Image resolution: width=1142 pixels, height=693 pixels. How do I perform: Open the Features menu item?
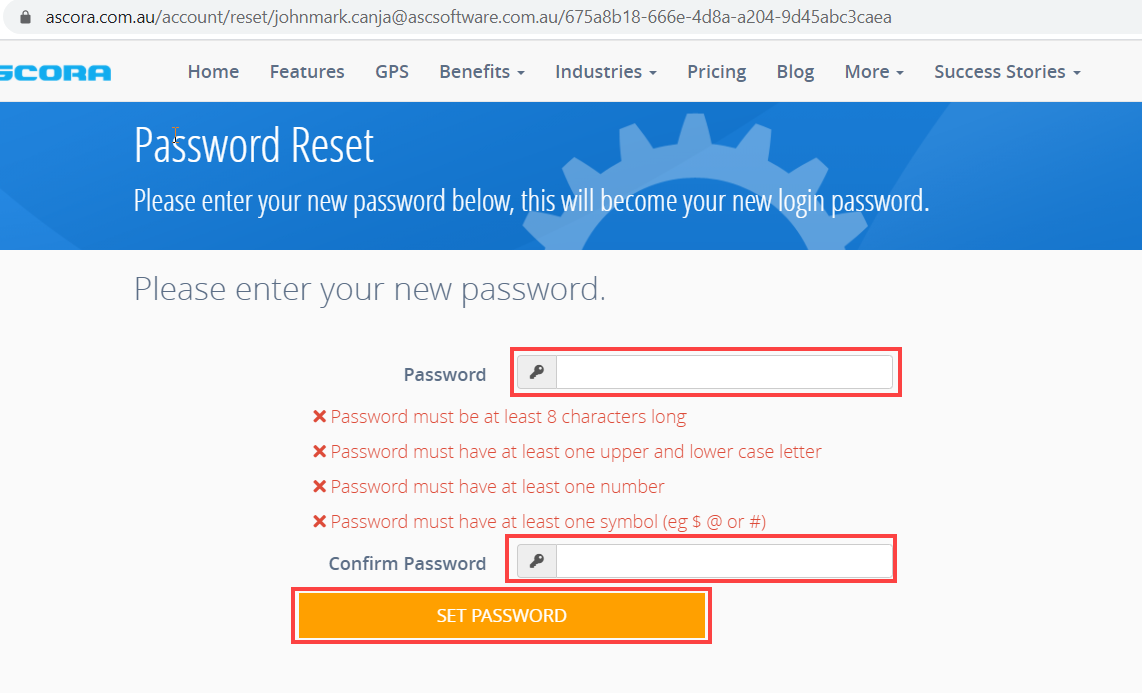[307, 72]
